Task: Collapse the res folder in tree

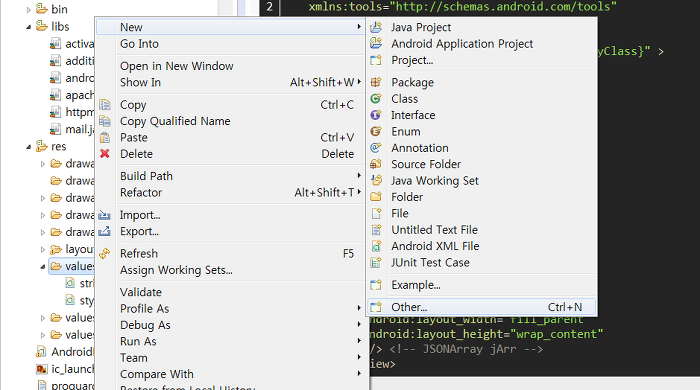Action: (x=29, y=147)
